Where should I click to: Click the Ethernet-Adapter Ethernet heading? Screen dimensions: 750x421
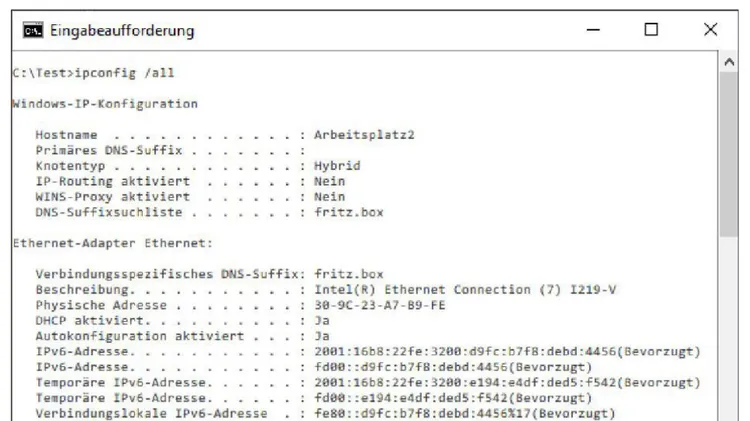pos(112,243)
